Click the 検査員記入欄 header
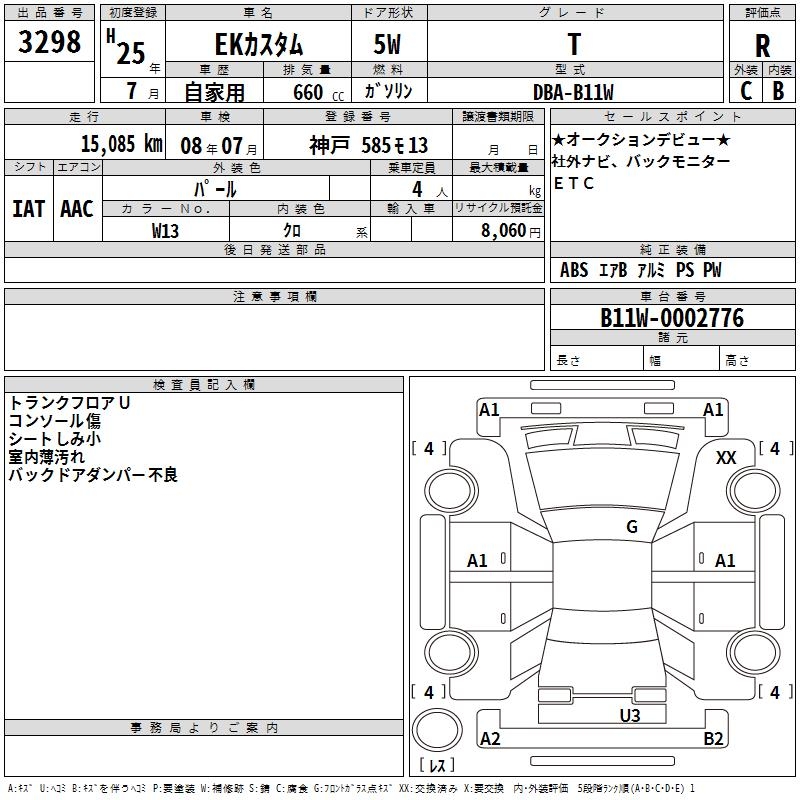800x800 pixels. 204,385
